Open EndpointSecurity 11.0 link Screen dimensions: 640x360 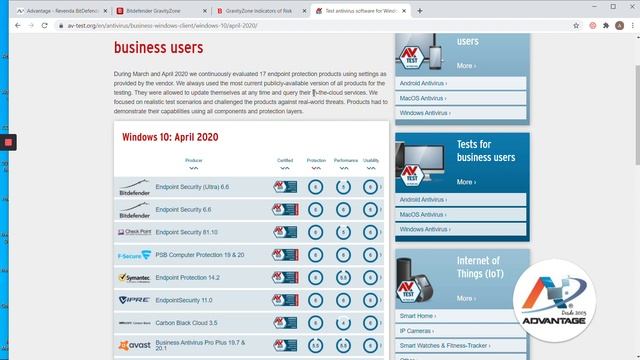[184, 300]
